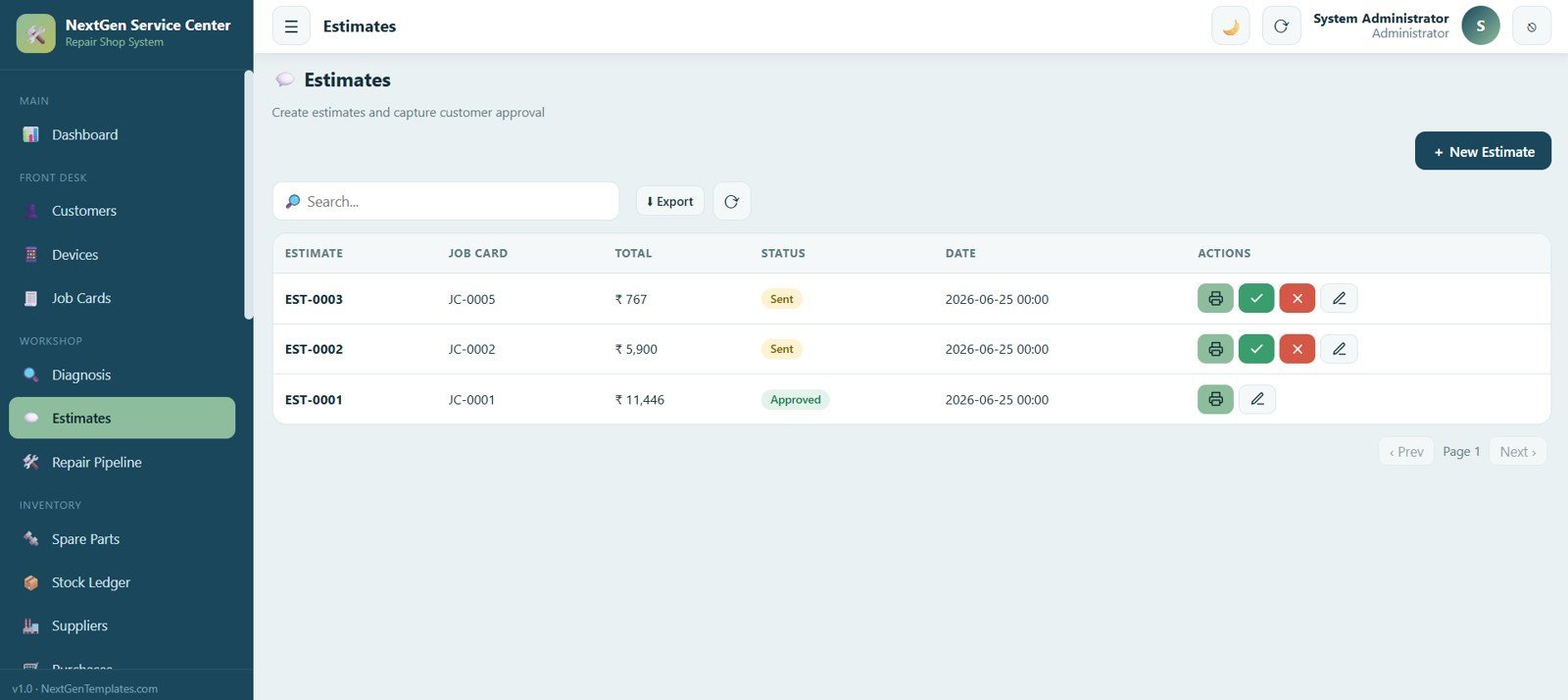Edit estimate EST-0003 pencil icon
This screenshot has width=1568, height=700.
pyautogui.click(x=1339, y=298)
